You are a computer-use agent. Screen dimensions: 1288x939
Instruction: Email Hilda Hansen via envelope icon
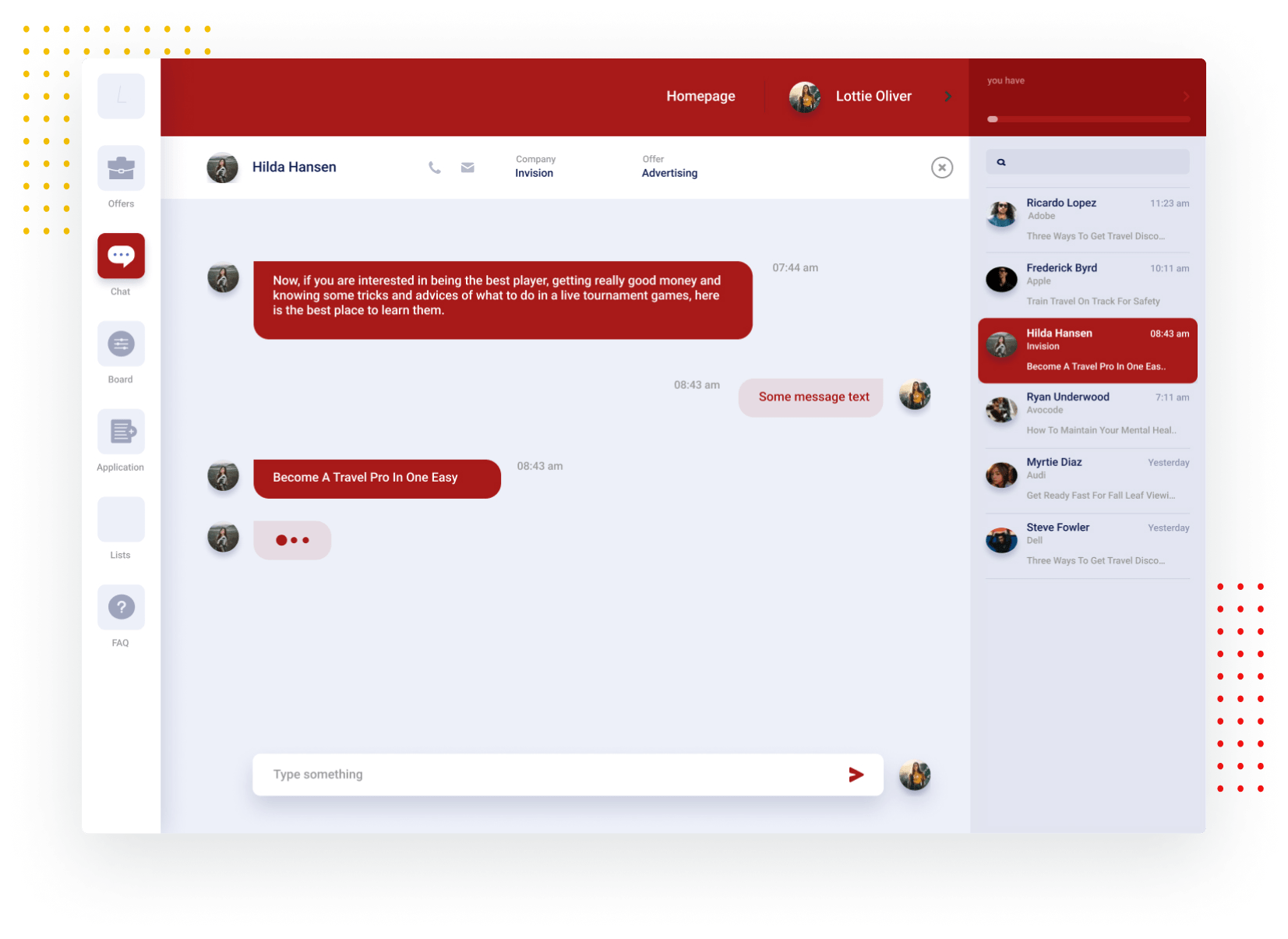468,168
